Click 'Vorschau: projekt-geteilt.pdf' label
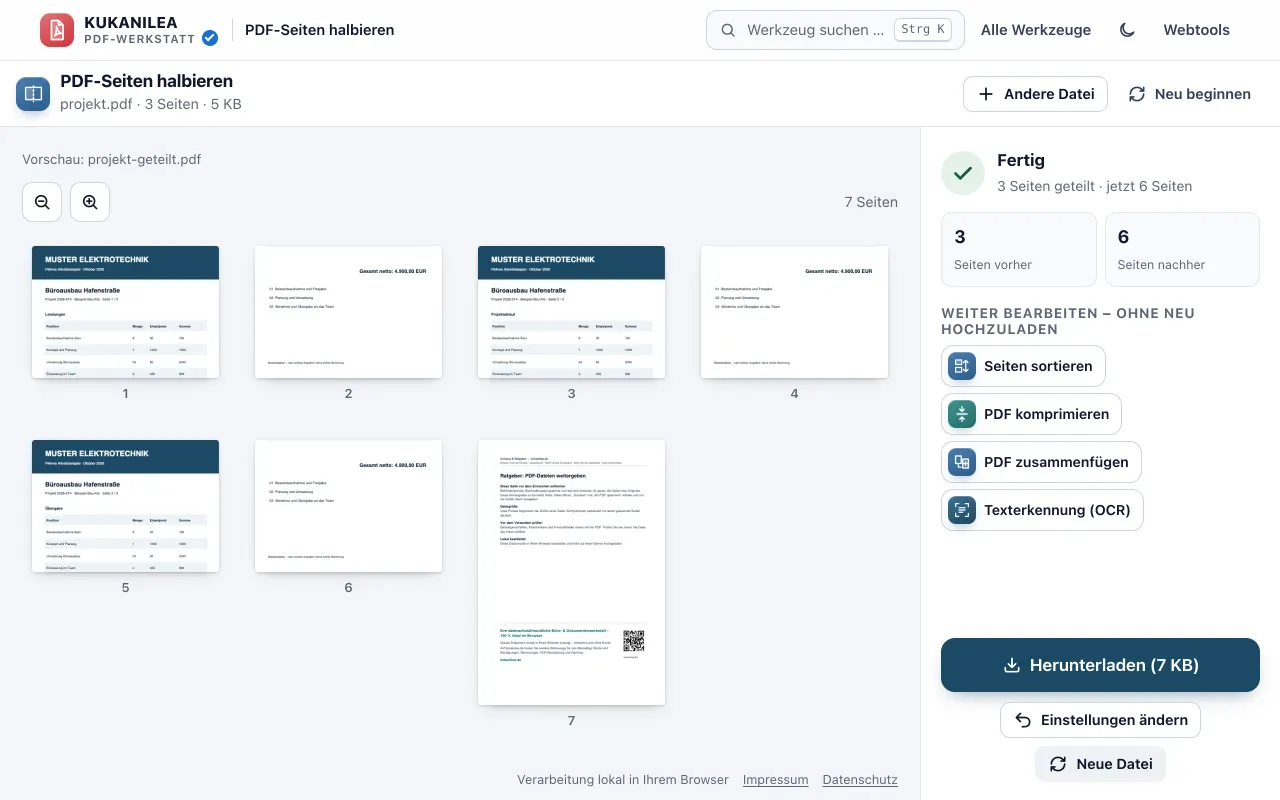This screenshot has width=1280, height=800. (112, 159)
